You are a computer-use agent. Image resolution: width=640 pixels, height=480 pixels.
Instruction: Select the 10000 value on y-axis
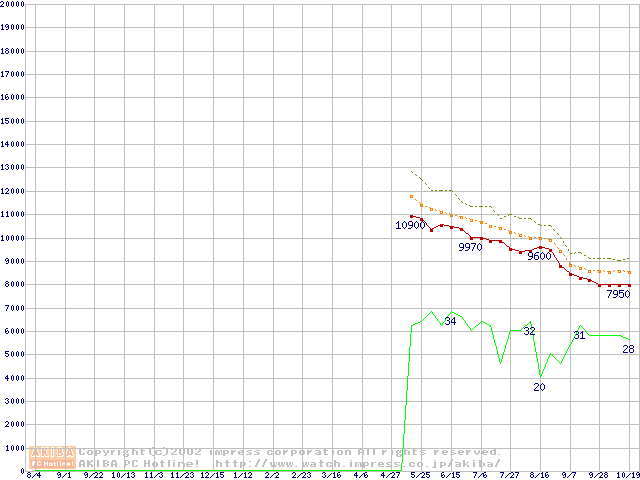point(14,237)
